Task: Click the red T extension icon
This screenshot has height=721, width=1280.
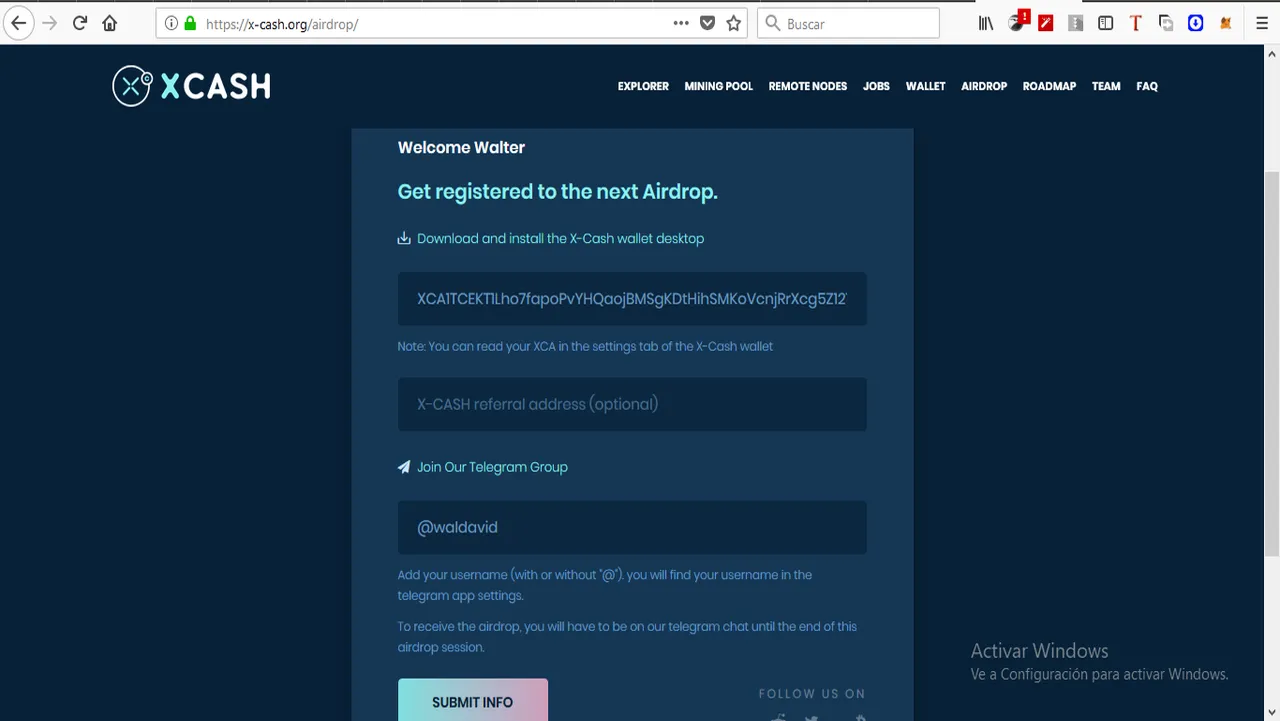Action: pyautogui.click(x=1136, y=23)
